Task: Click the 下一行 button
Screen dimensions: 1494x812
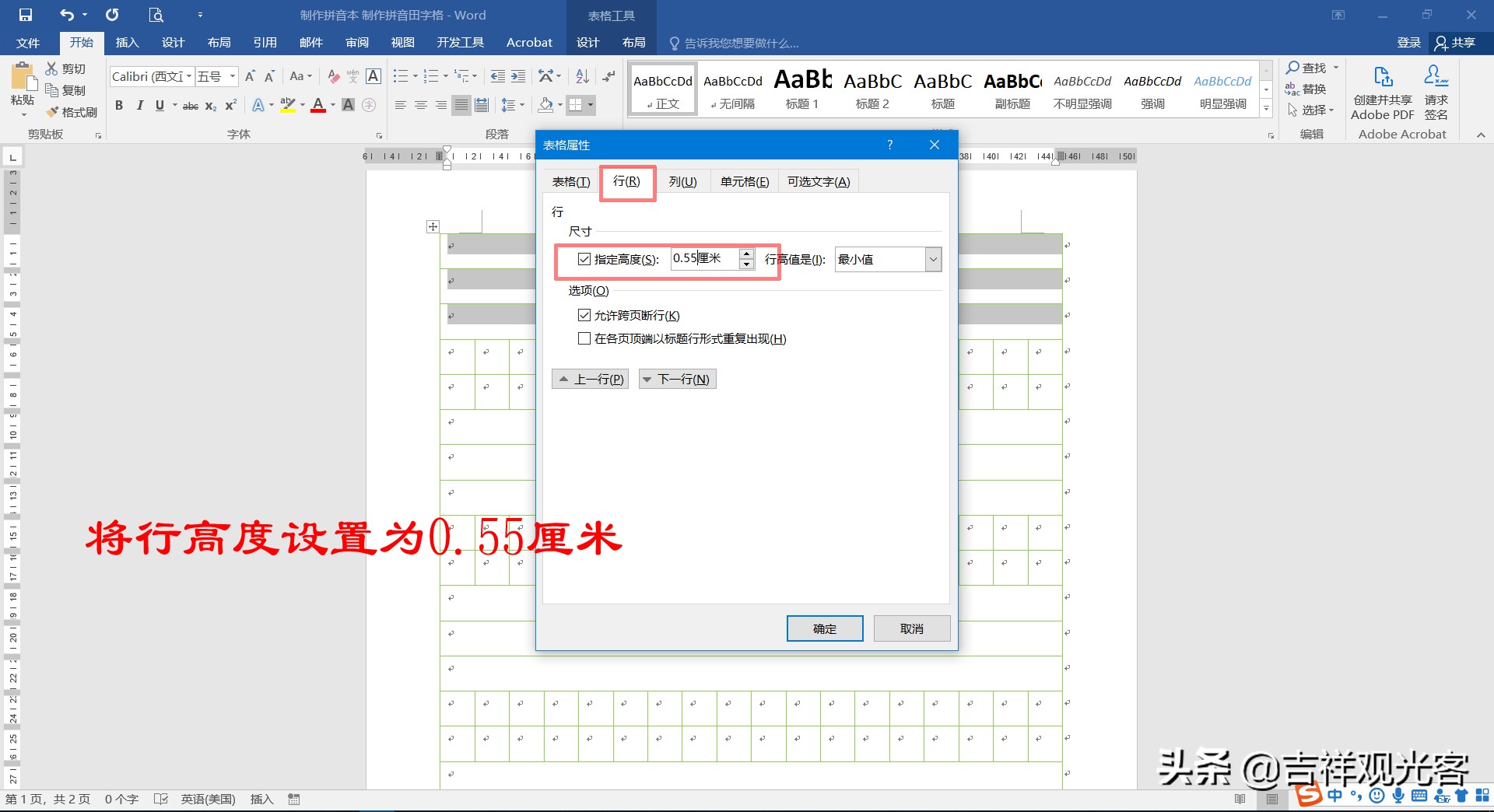Action: 676,379
